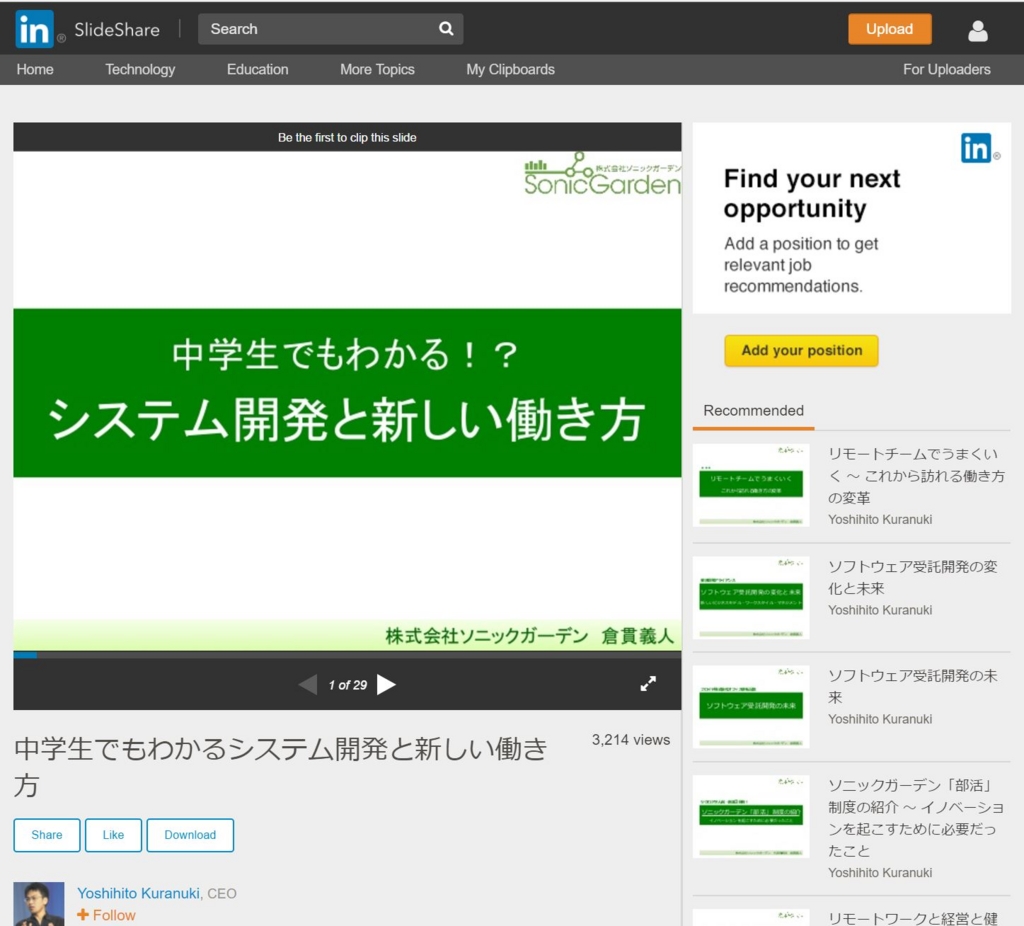Click the LinkedIn logo in the header

[34, 29]
